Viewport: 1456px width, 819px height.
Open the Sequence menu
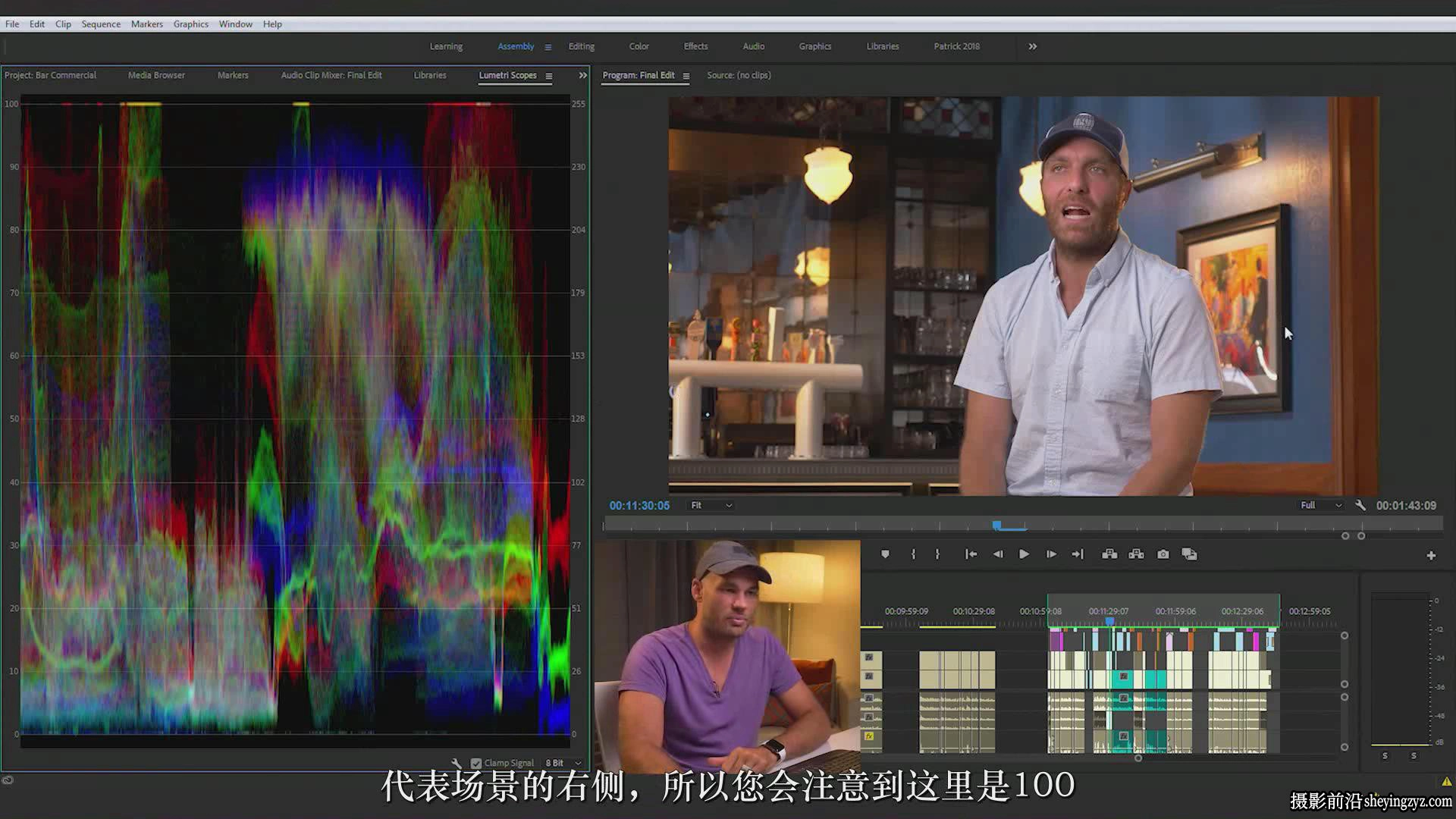[x=101, y=24]
